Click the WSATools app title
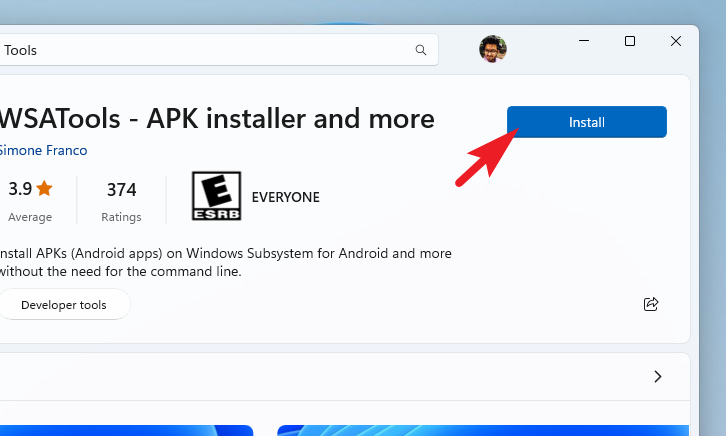 [x=217, y=118]
